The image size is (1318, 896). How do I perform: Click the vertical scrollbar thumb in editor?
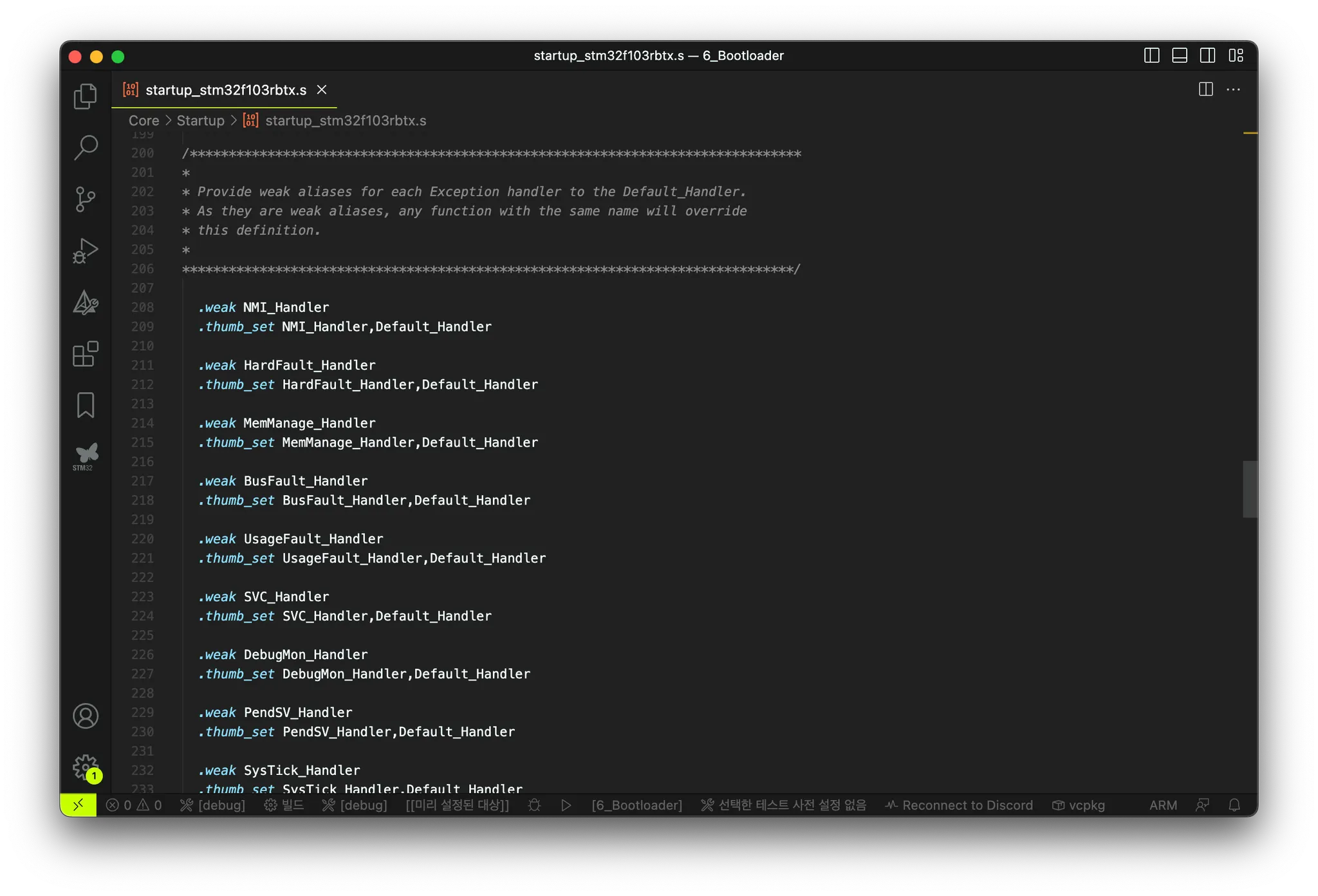[1250, 489]
